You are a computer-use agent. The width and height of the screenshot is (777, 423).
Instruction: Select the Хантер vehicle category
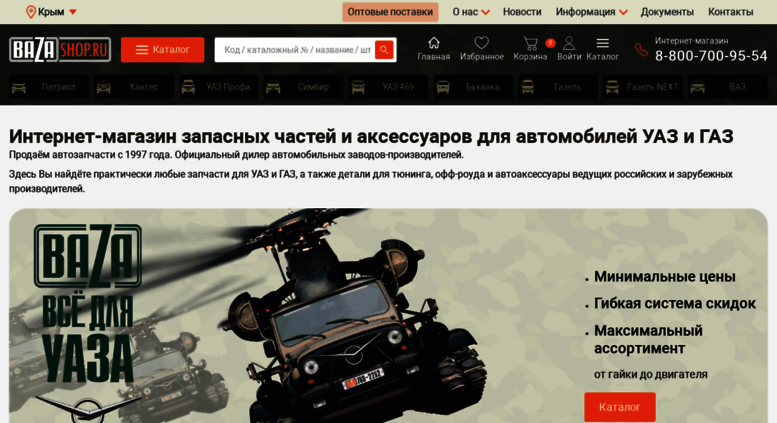click(x=134, y=87)
